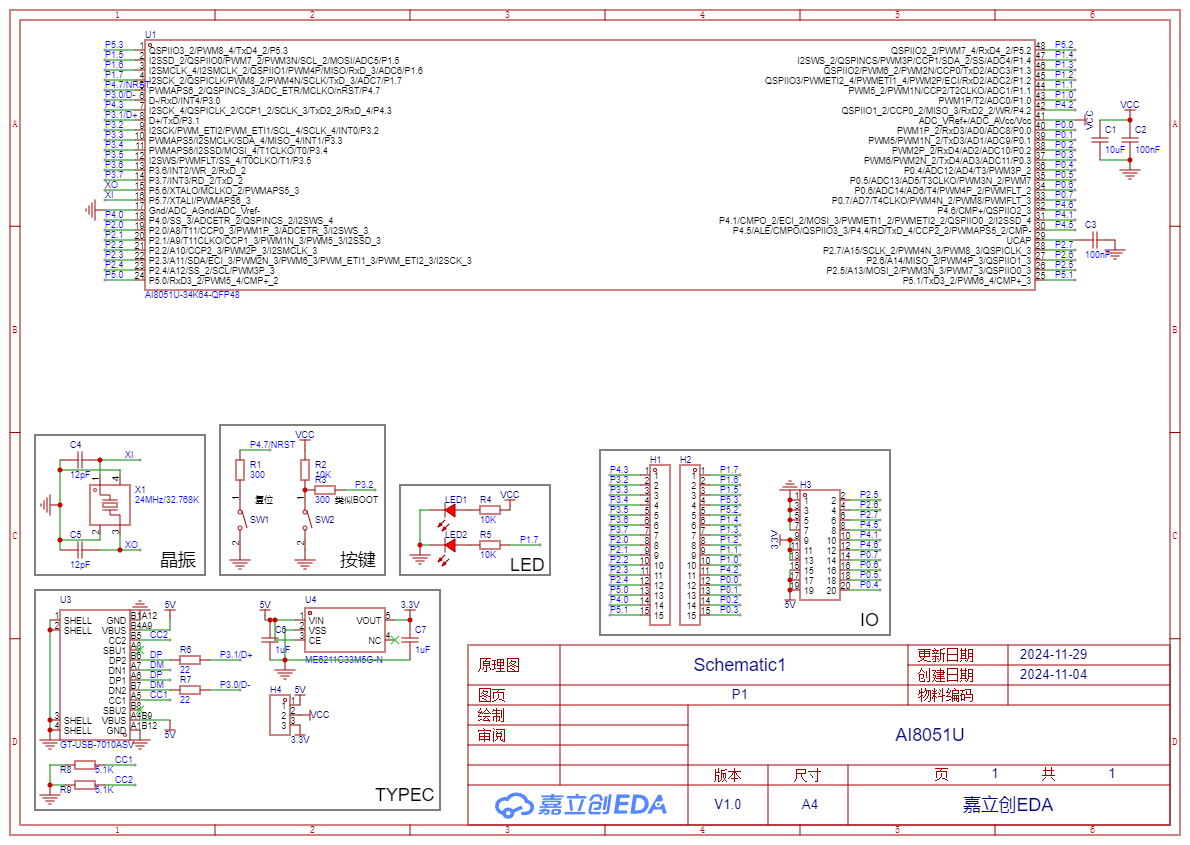Click the 24MHz/32.768K value text
Screen dimensions: 1190x845
tap(167, 500)
